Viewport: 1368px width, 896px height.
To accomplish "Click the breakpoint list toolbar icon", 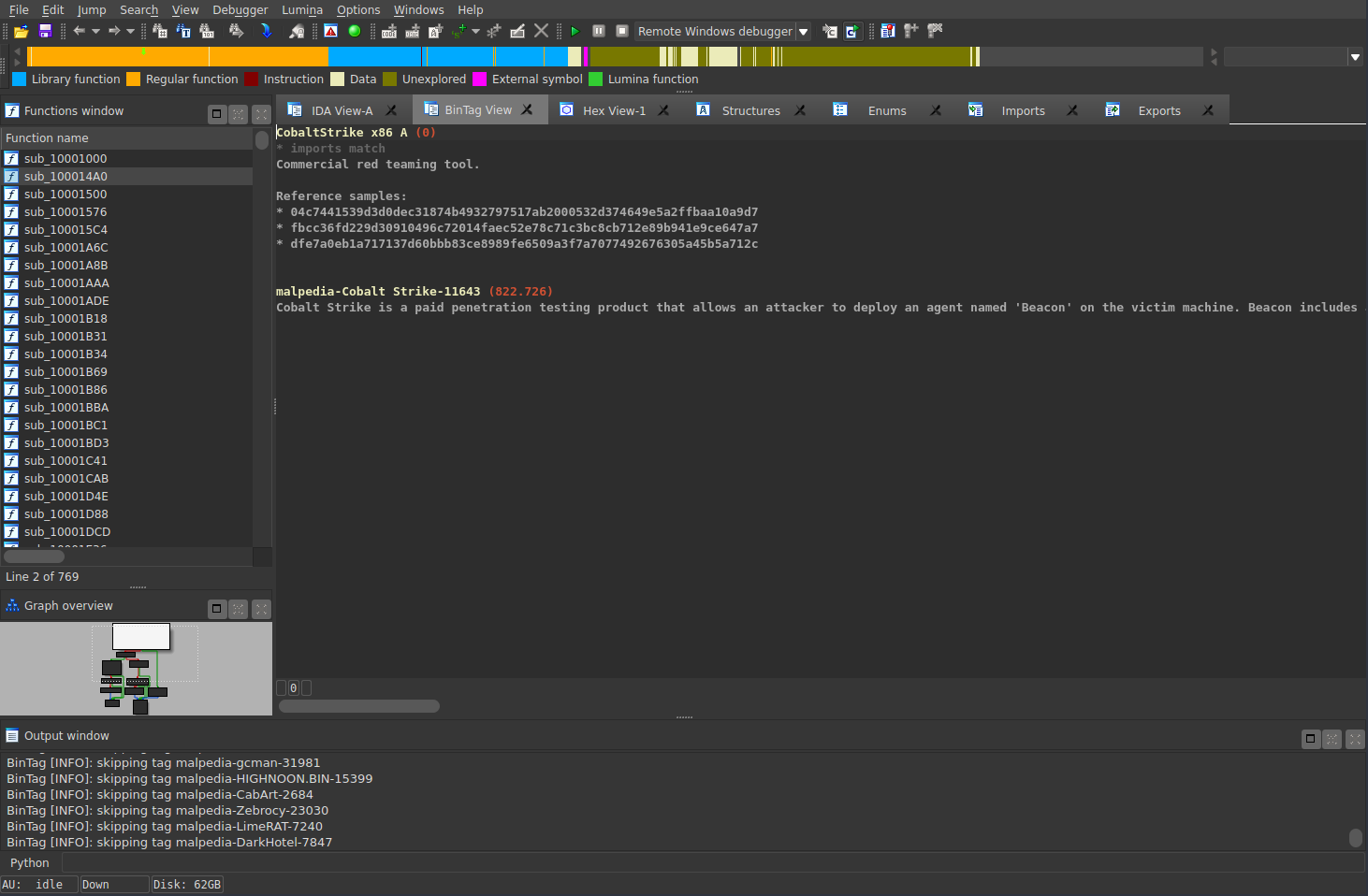I will (888, 31).
